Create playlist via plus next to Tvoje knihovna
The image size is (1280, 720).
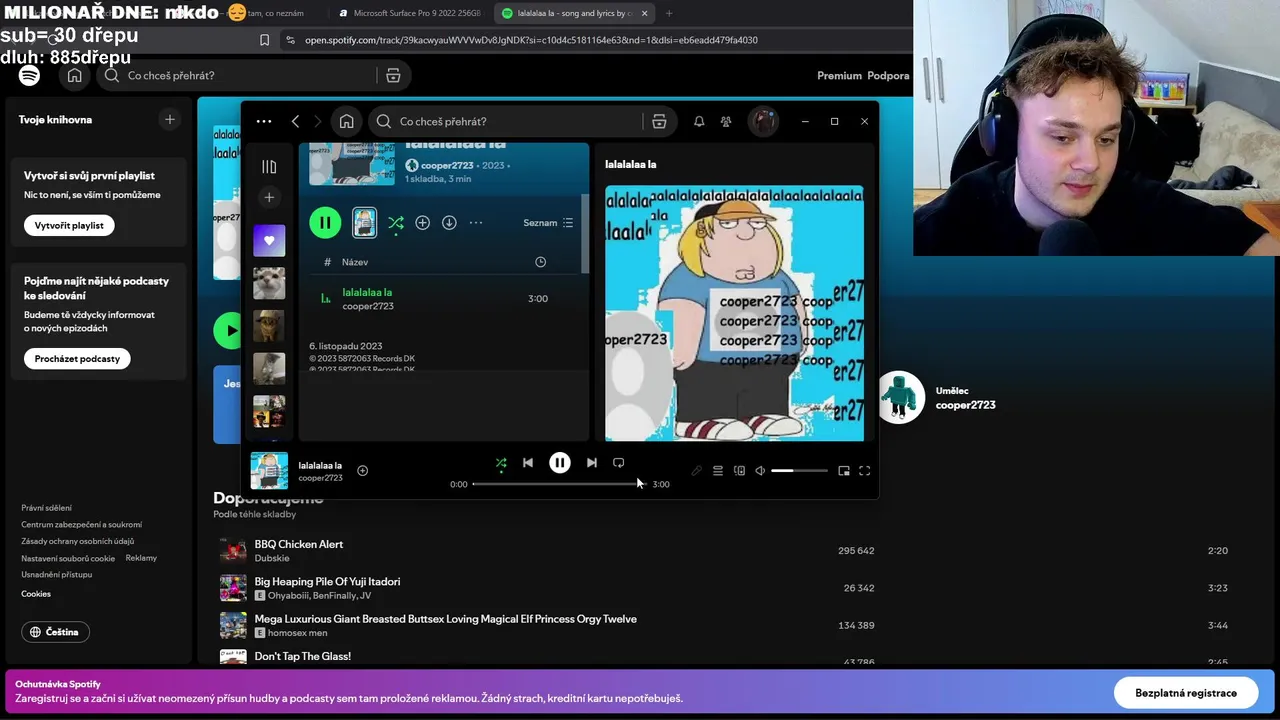[x=169, y=120]
